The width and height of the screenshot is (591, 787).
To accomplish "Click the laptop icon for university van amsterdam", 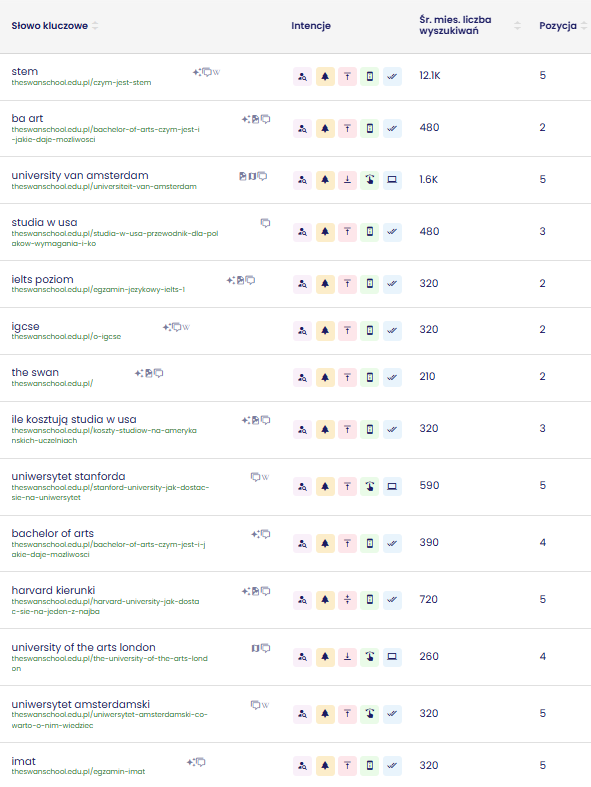I will 392,180.
